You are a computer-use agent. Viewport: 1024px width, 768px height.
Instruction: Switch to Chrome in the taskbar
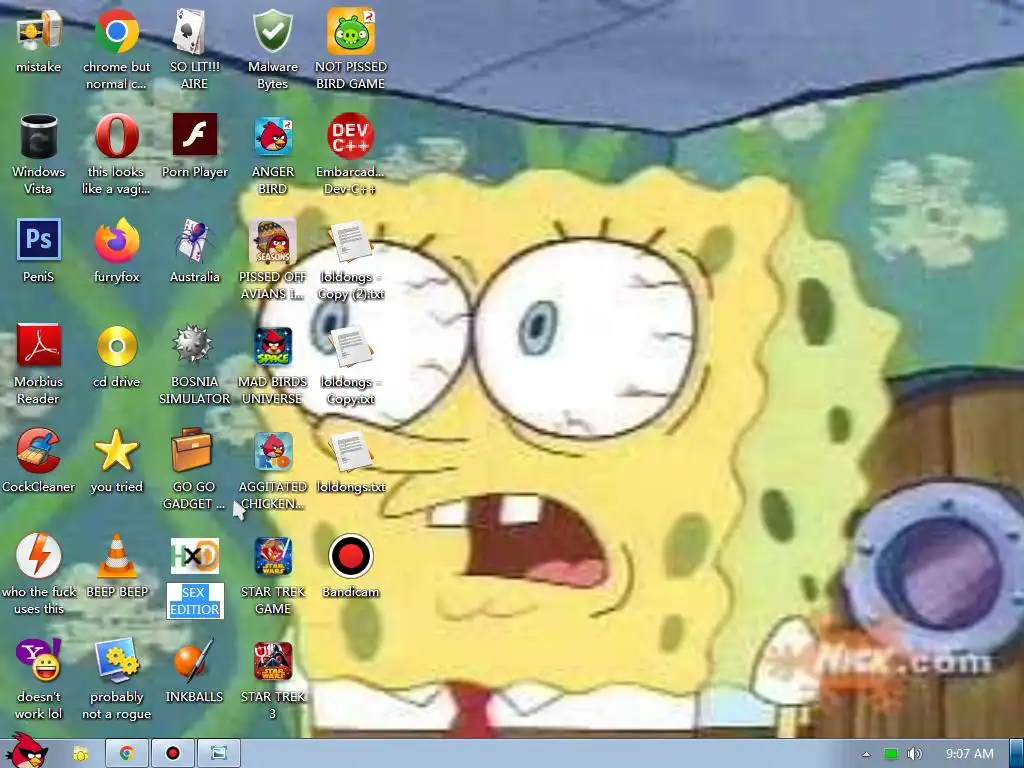(126, 754)
